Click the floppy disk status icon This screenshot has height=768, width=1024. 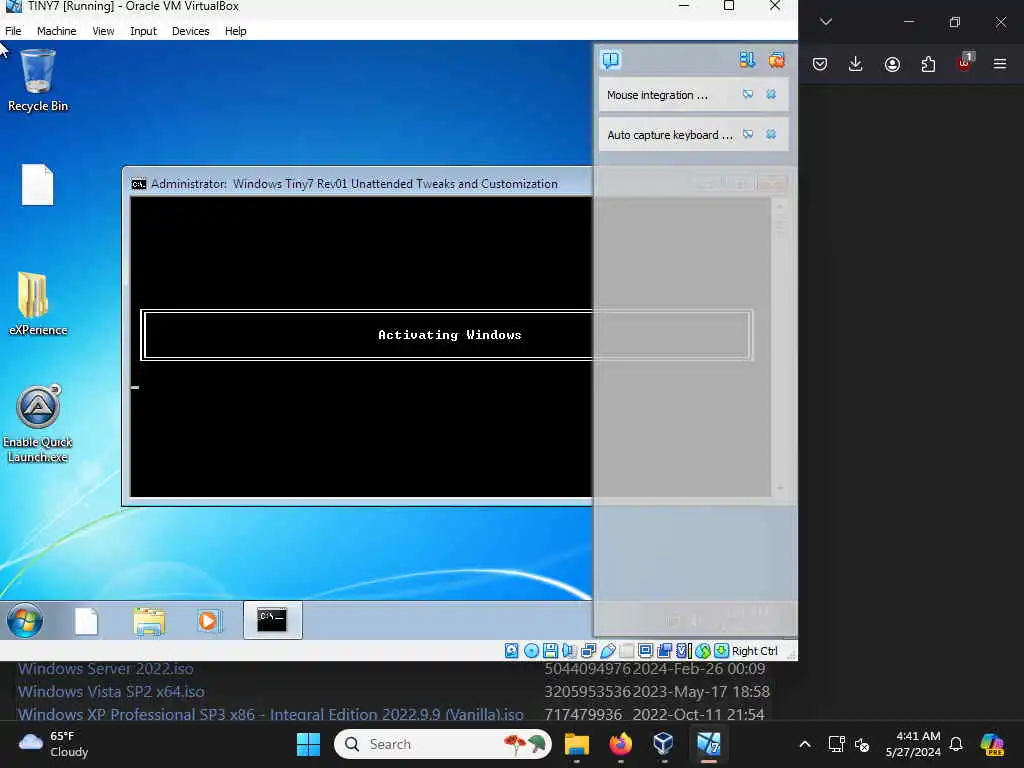click(551, 650)
